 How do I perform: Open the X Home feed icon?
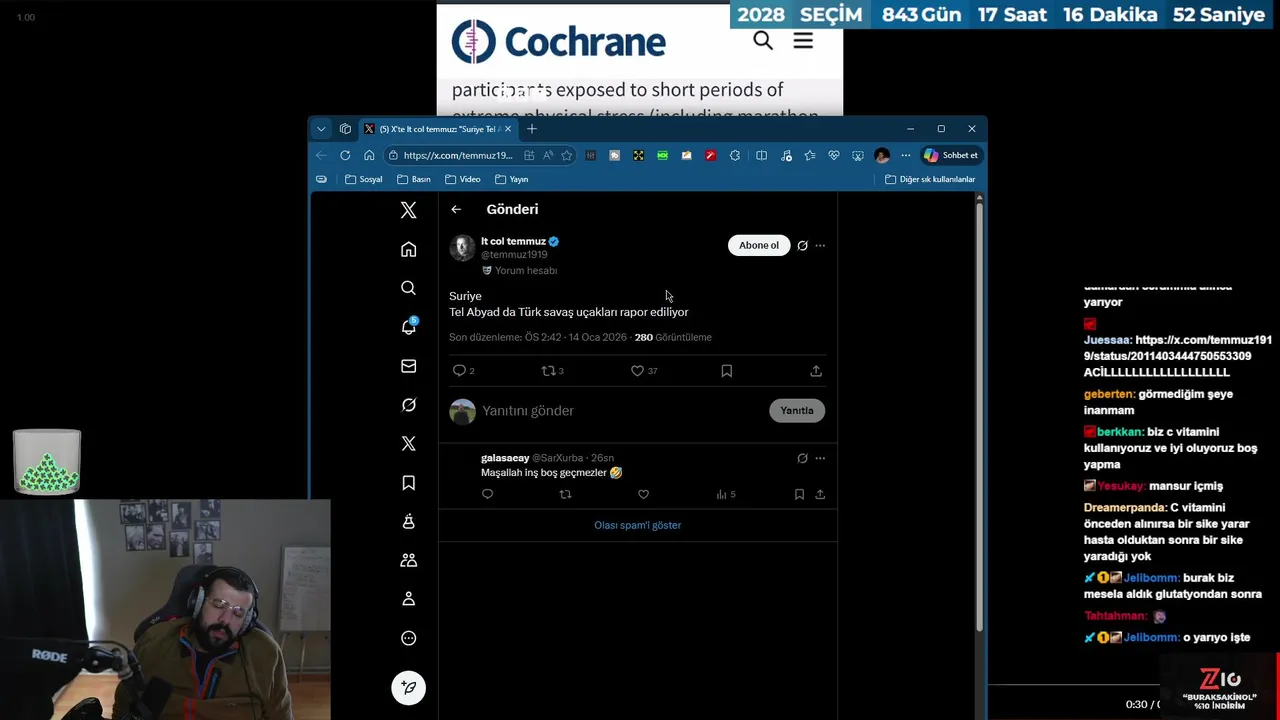[408, 249]
